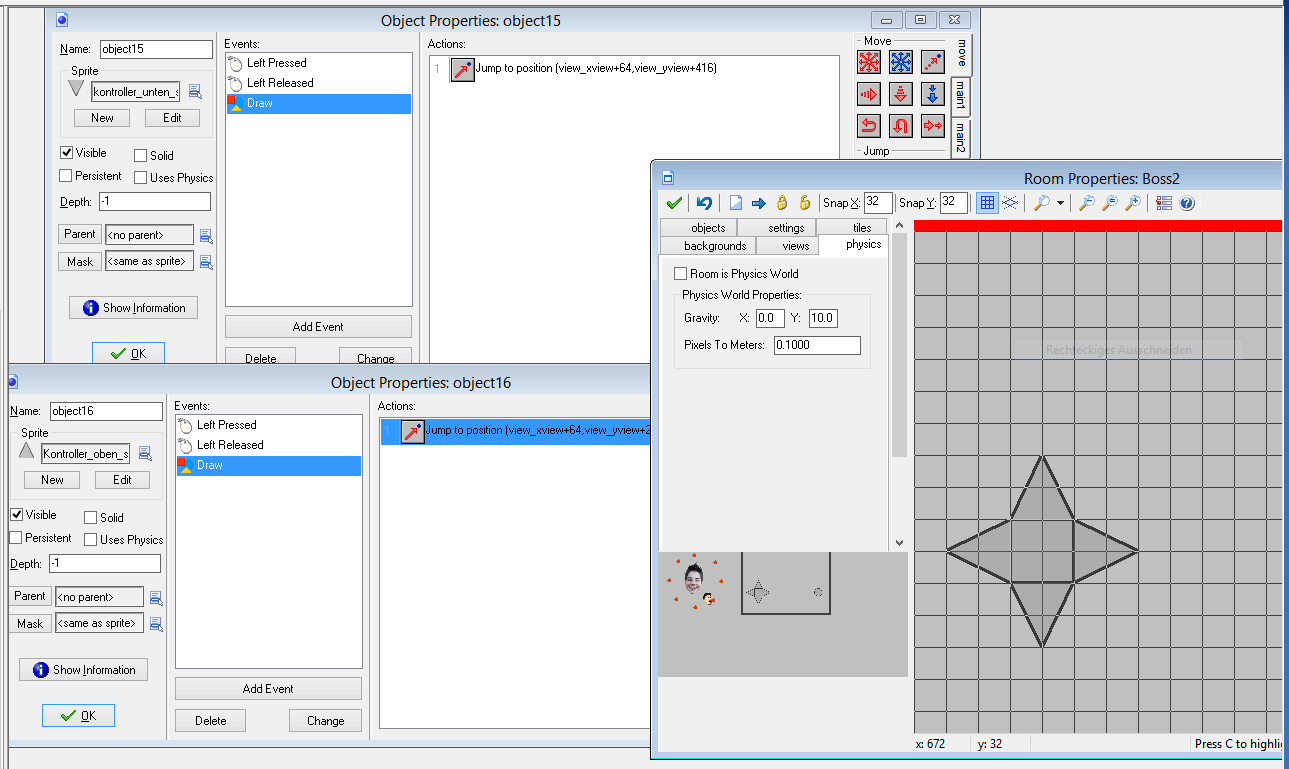Open parent selector menu for object16
This screenshot has width=1289, height=769.
click(x=156, y=598)
